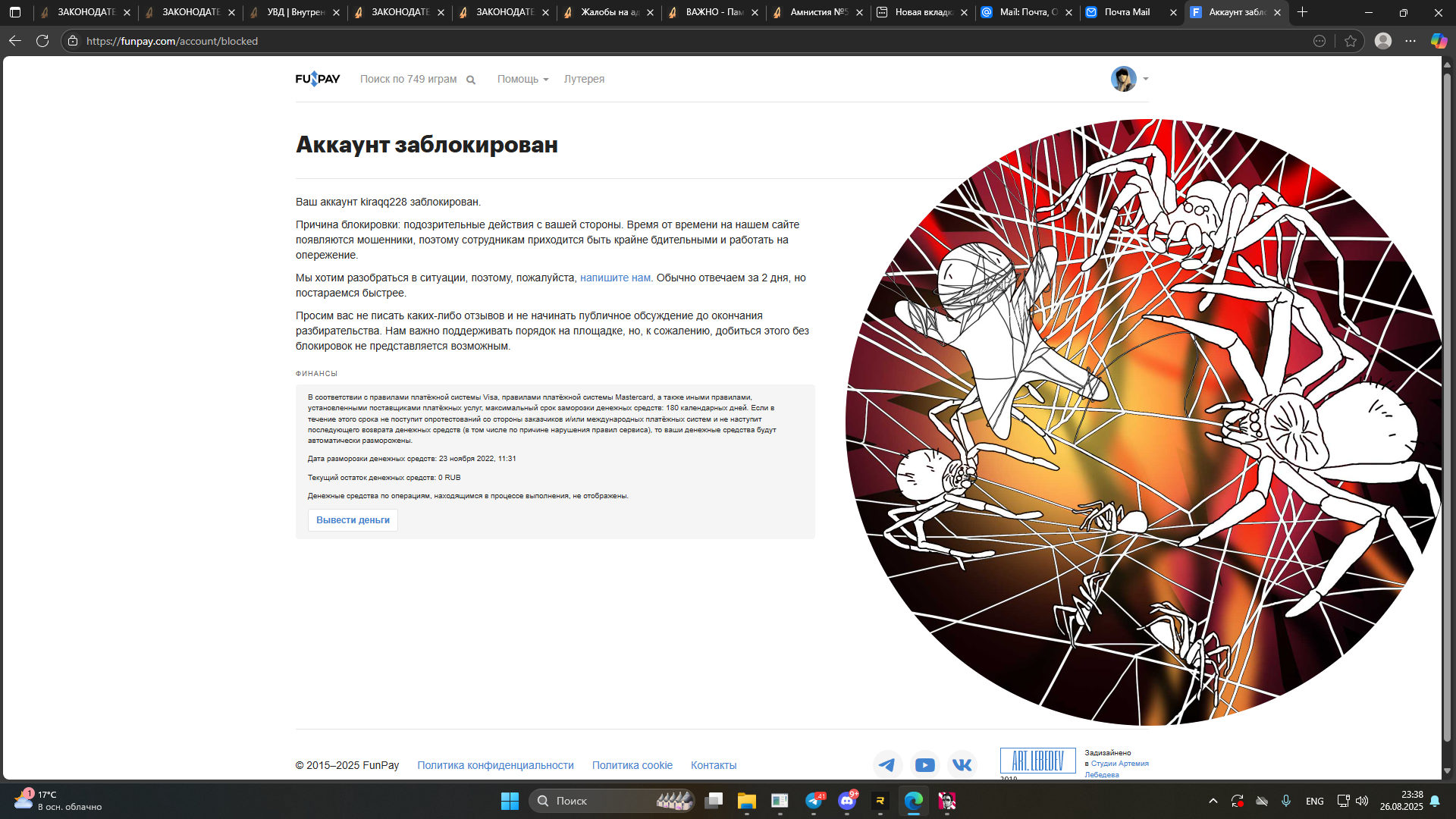Open FunPay VK page icon
1456x819 pixels.
[962, 764]
